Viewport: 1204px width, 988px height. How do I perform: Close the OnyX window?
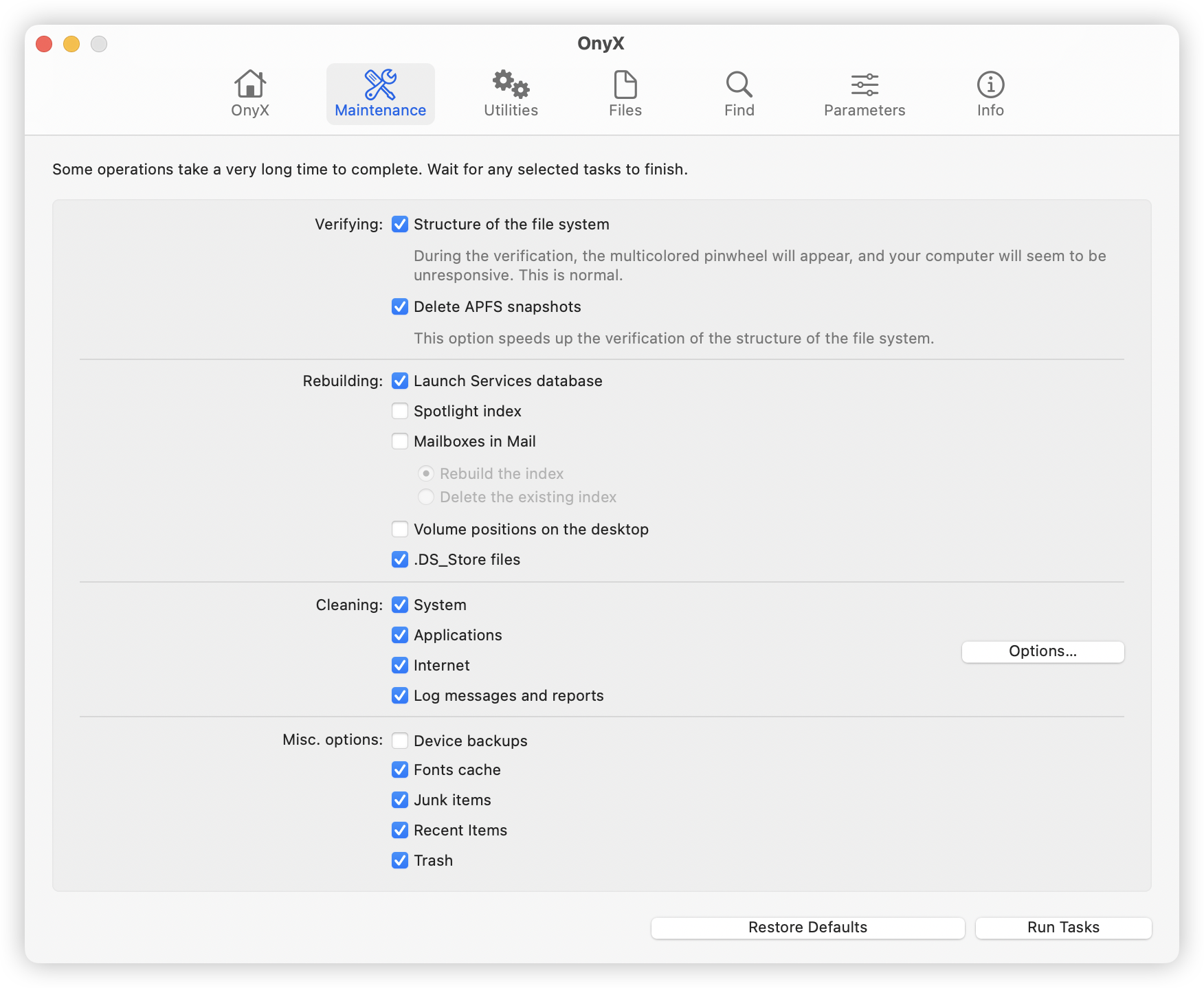click(x=44, y=44)
